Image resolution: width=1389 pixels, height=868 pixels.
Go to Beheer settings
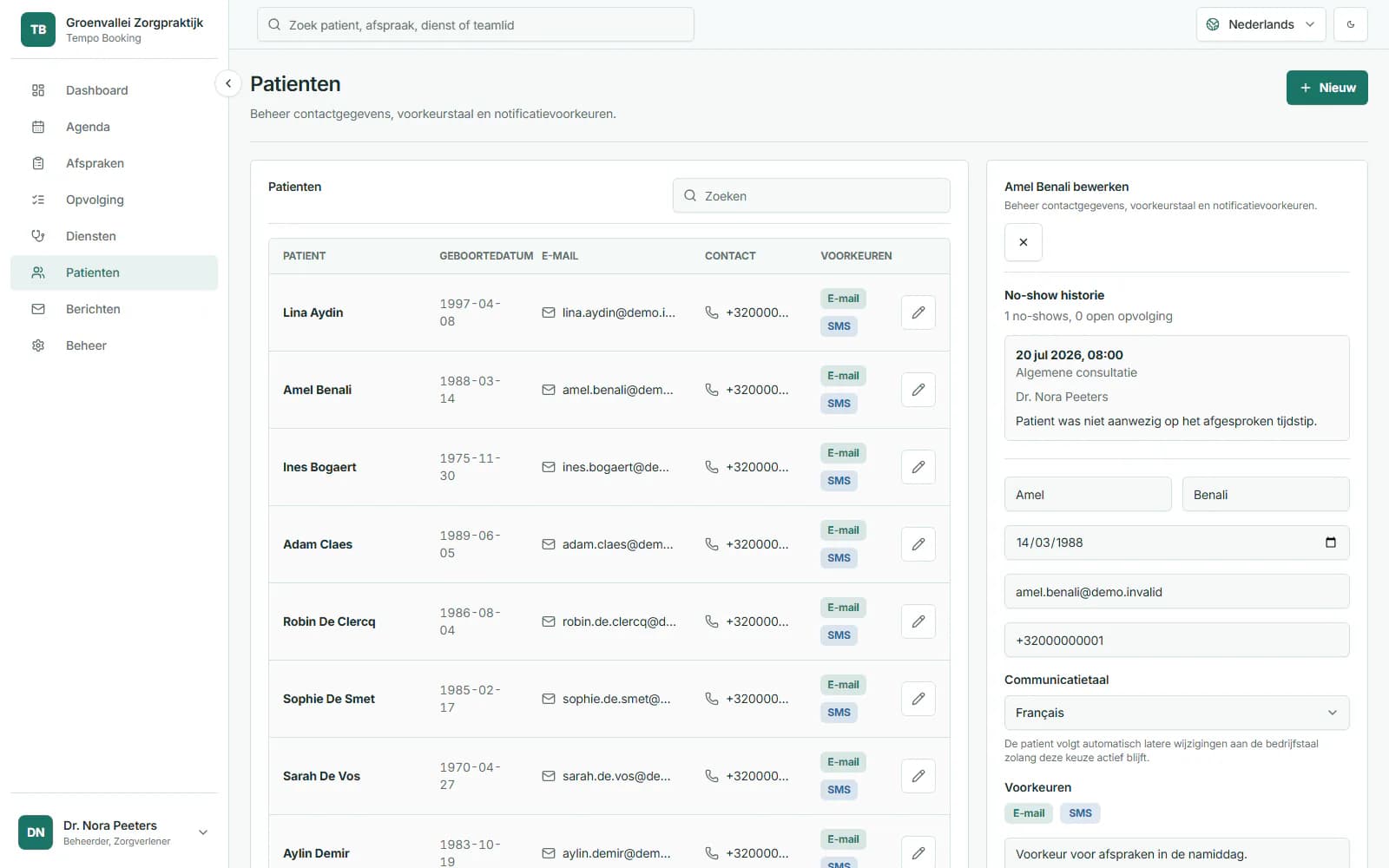pos(114,345)
